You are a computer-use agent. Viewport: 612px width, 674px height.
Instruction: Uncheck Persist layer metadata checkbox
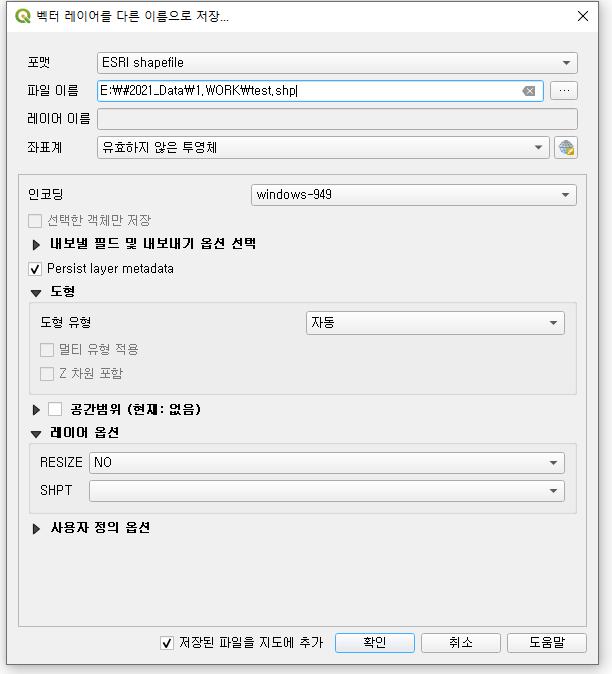coord(35,269)
